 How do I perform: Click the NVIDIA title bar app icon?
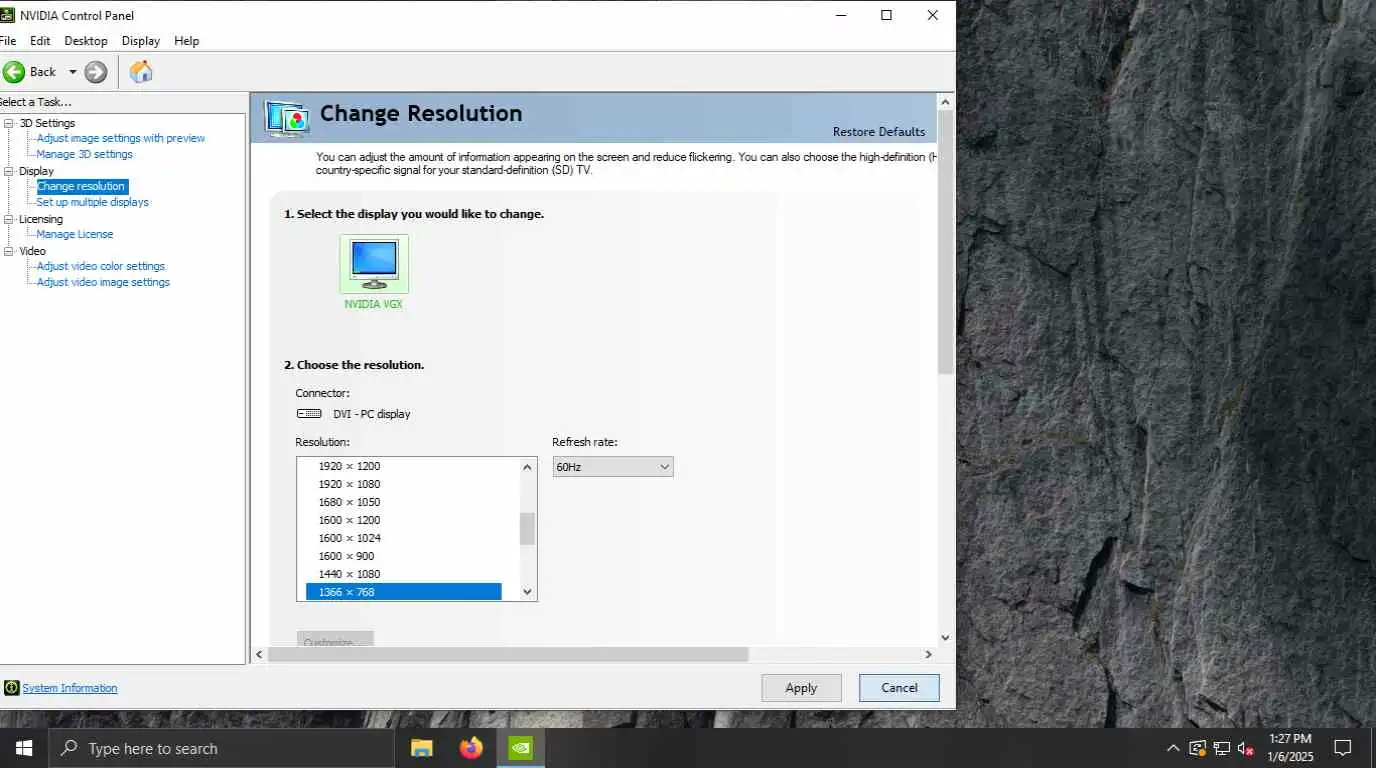[7, 15]
